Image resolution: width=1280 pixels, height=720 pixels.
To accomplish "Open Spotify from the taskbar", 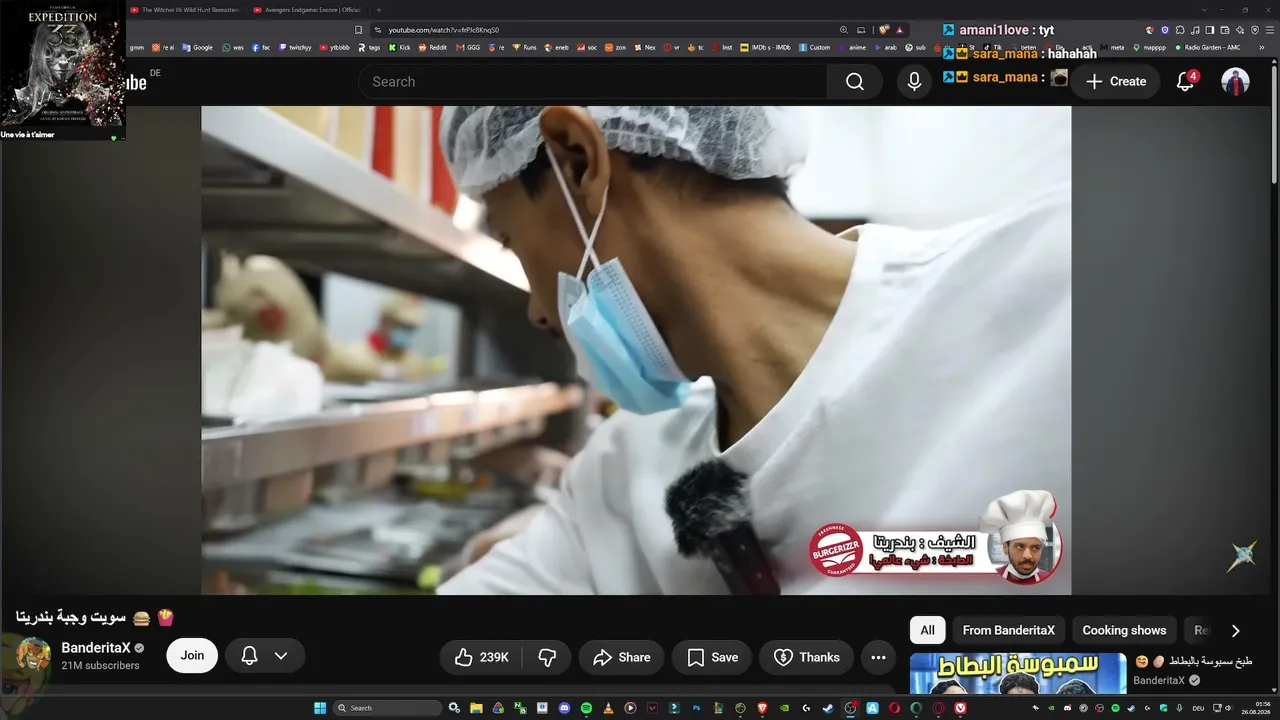I will click(x=586, y=708).
